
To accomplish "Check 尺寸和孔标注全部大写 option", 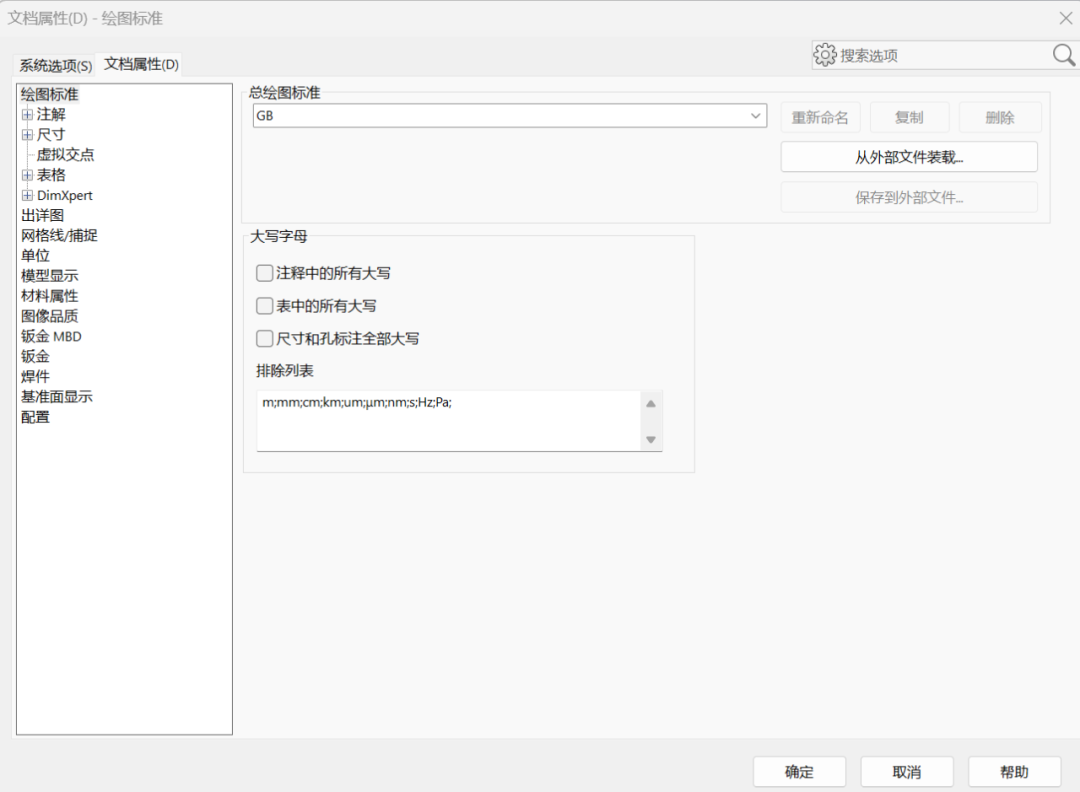I will point(265,339).
